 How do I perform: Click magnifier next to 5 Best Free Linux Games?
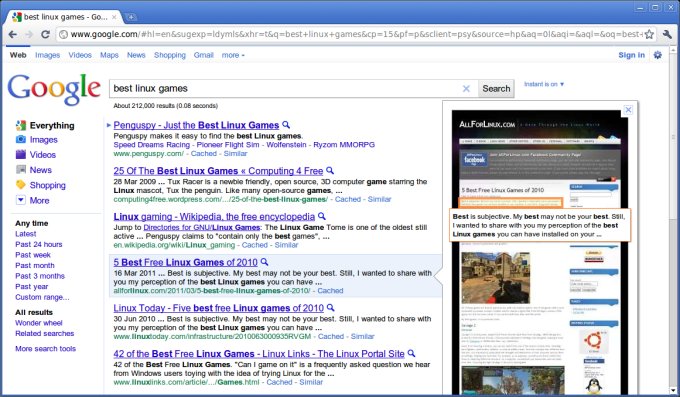pyautogui.click(x=265, y=262)
